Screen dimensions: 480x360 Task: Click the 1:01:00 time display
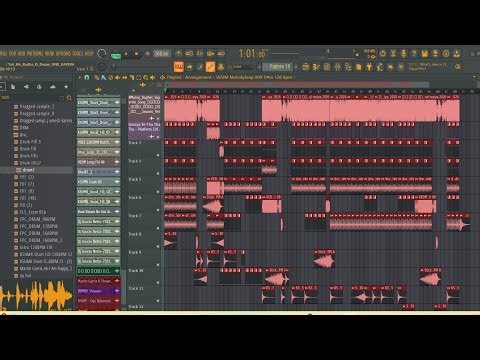(x=252, y=54)
